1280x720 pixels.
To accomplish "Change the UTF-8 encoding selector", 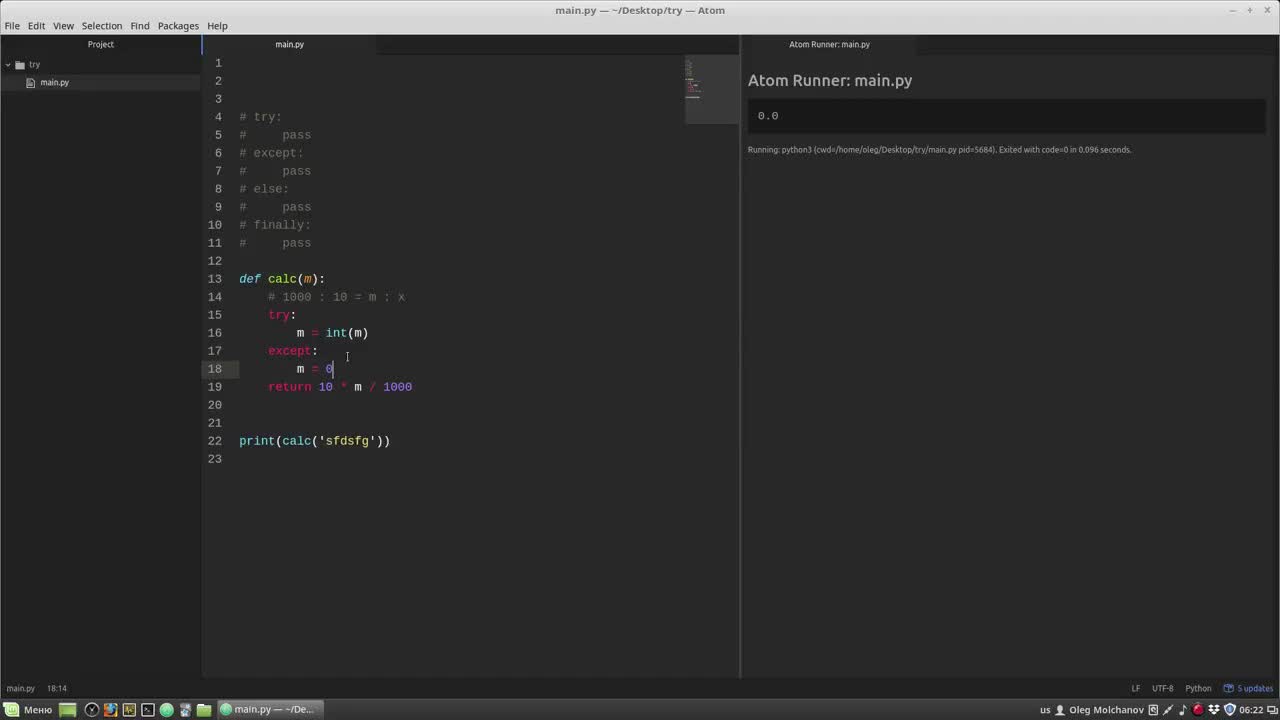I will [1162, 689].
